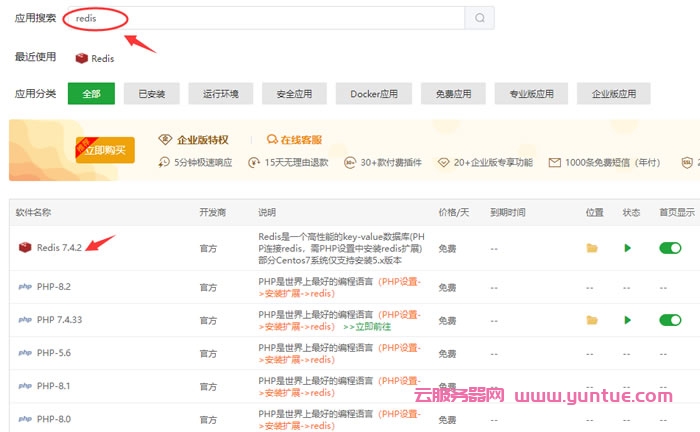Filter by Docker应用 category
700x432 pixels.
click(x=373, y=94)
